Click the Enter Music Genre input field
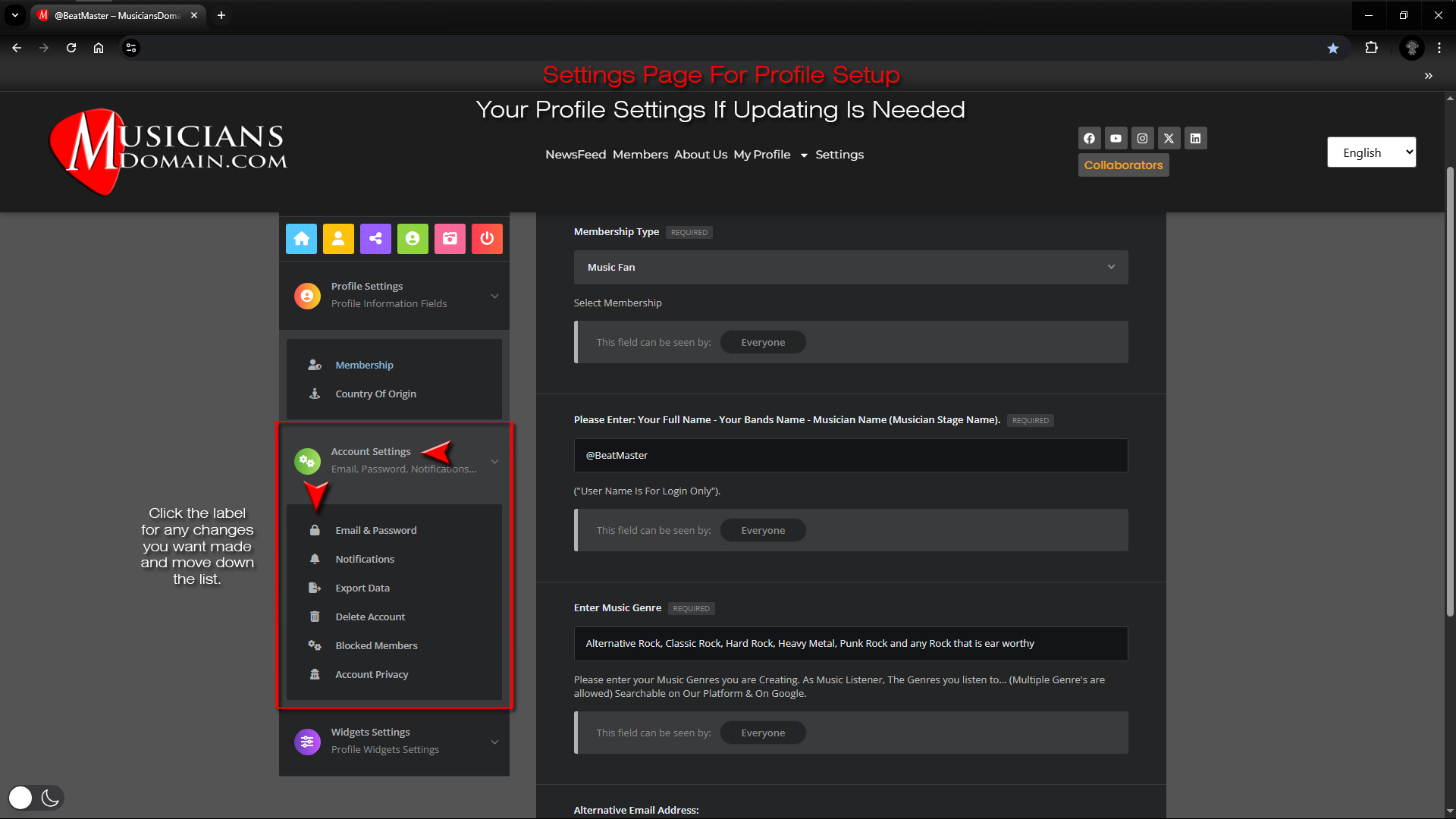 (x=851, y=643)
